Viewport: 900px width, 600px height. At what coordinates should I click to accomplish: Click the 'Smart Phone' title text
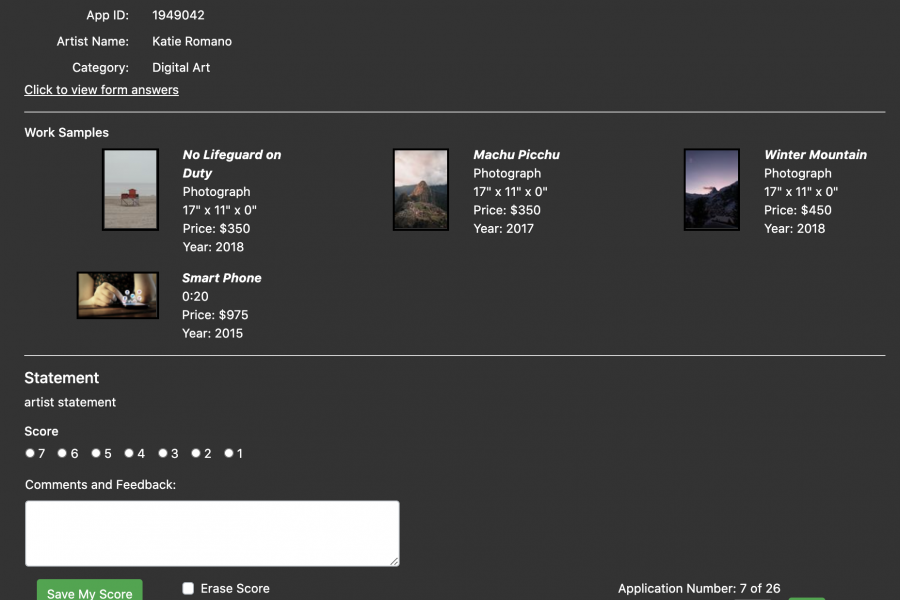tap(222, 278)
